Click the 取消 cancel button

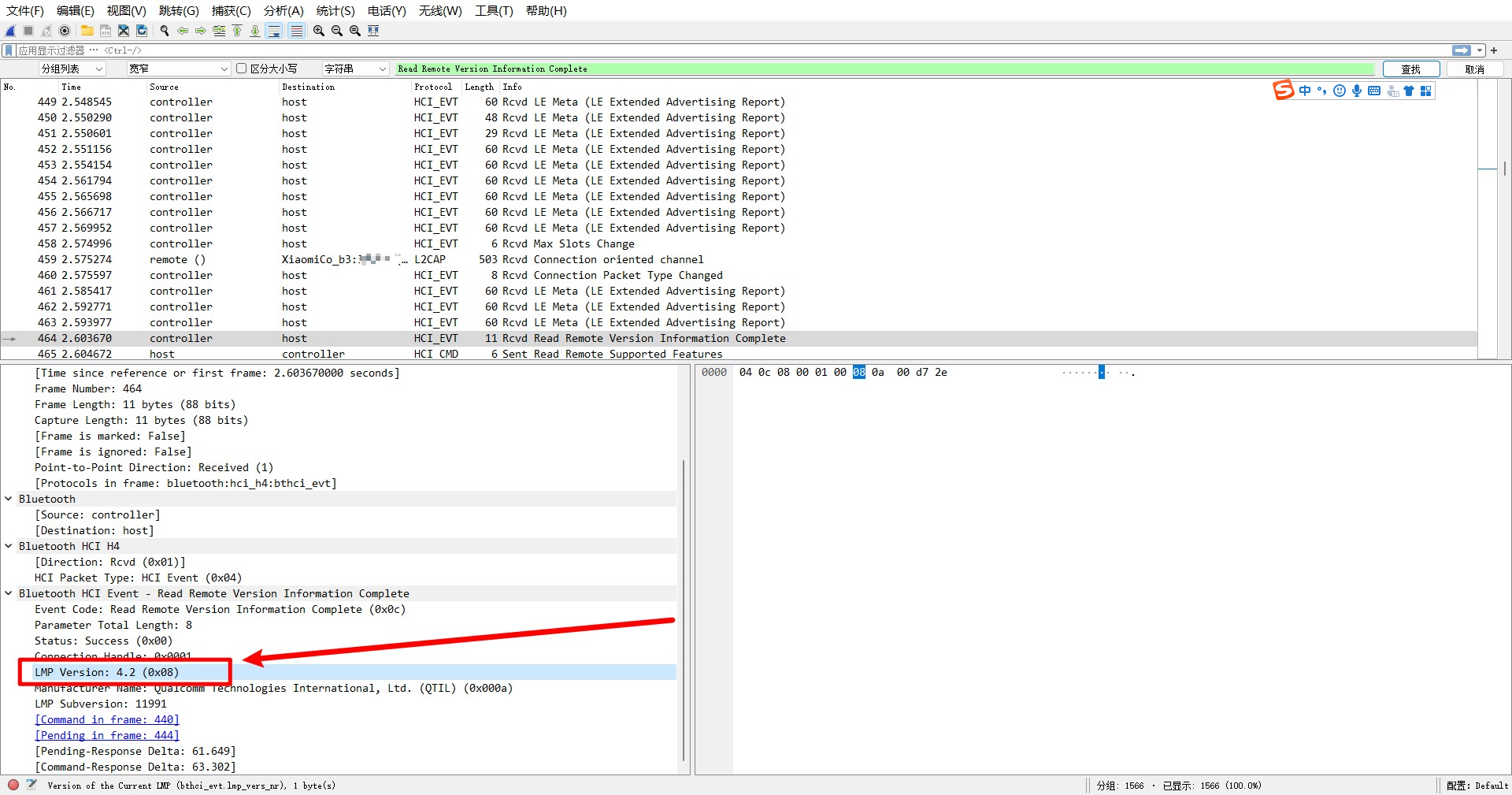click(x=1475, y=69)
